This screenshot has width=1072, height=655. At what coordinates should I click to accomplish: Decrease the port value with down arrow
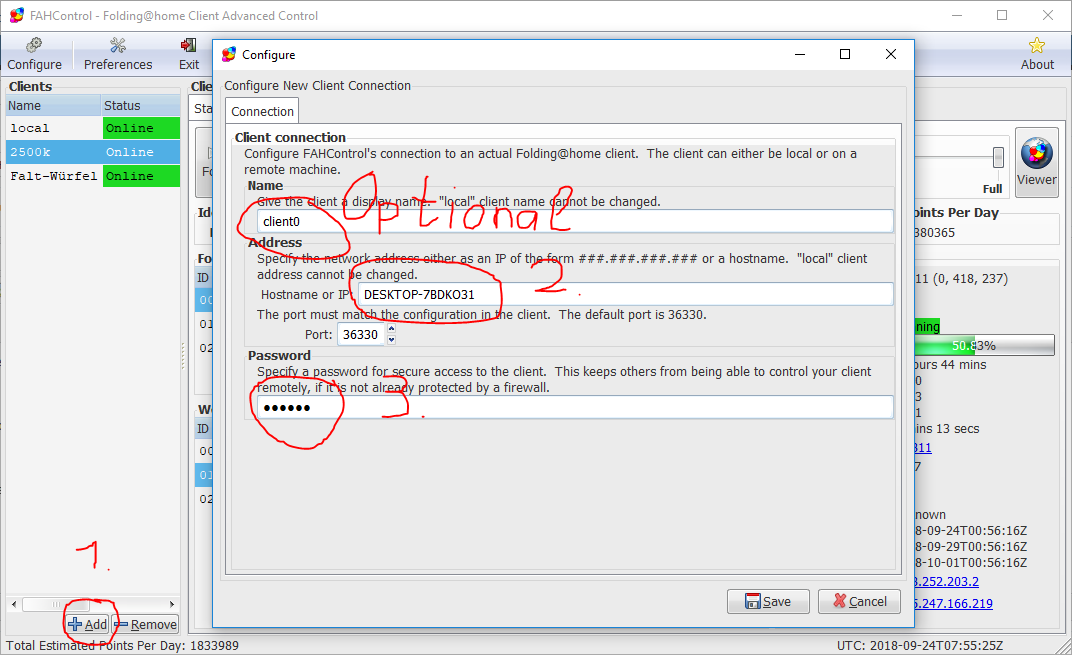coord(391,340)
